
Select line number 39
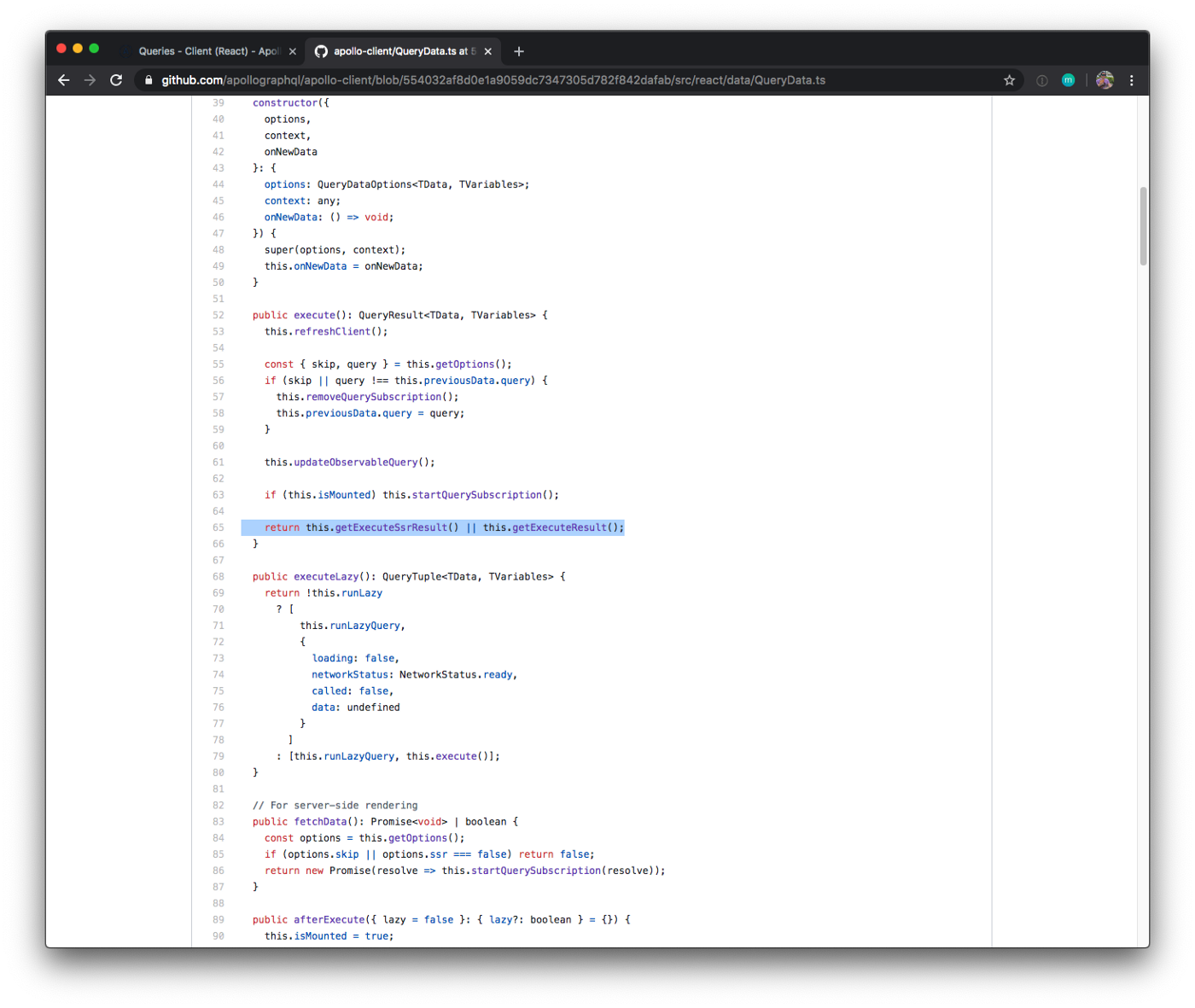219,102
